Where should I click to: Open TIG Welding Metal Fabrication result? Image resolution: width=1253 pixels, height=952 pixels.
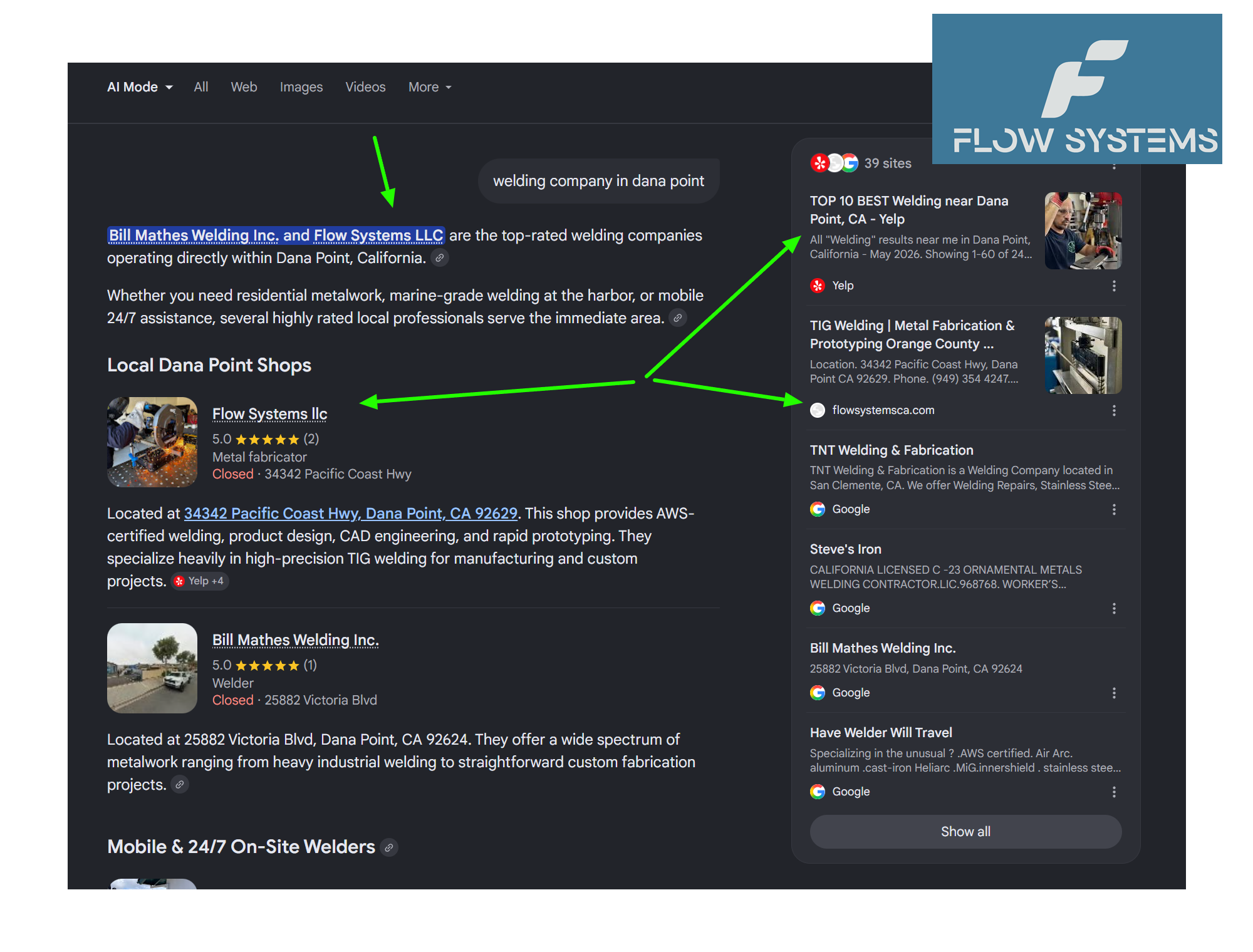912,334
